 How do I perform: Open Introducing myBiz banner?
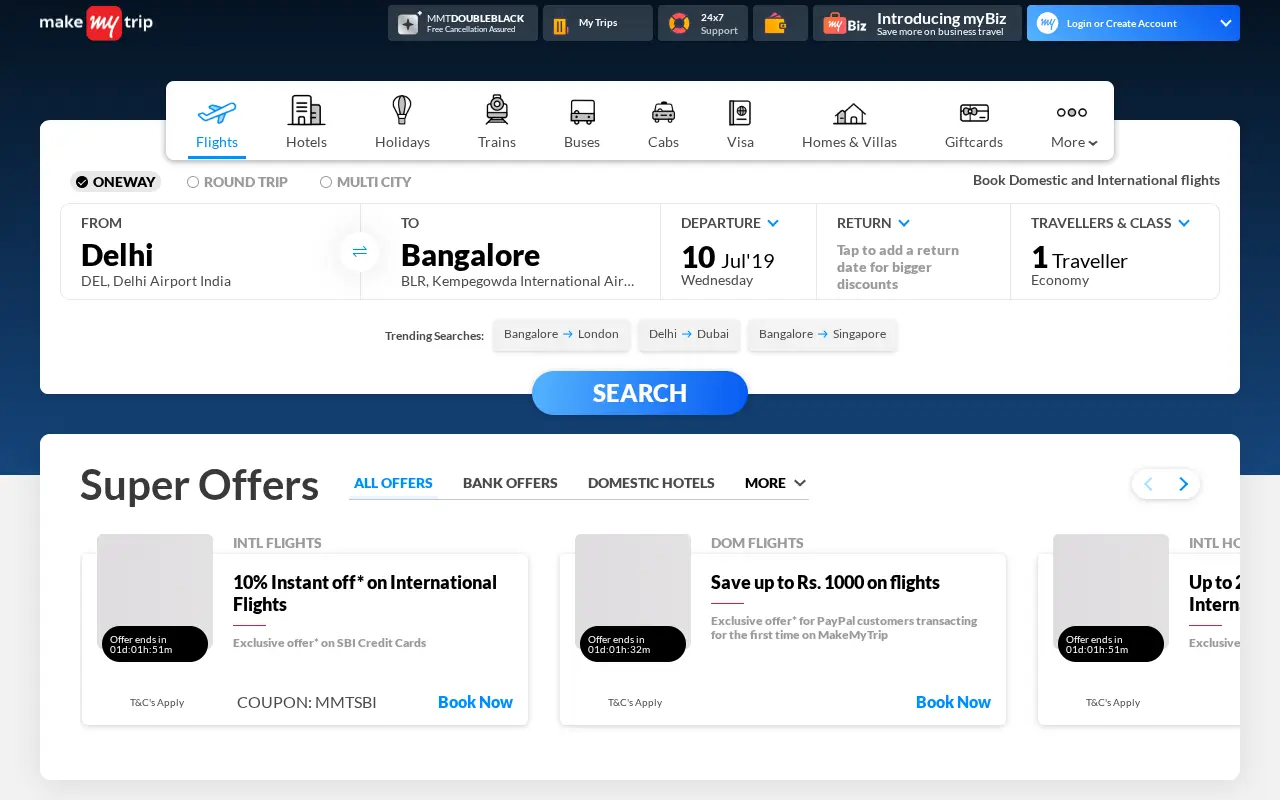coord(917,23)
